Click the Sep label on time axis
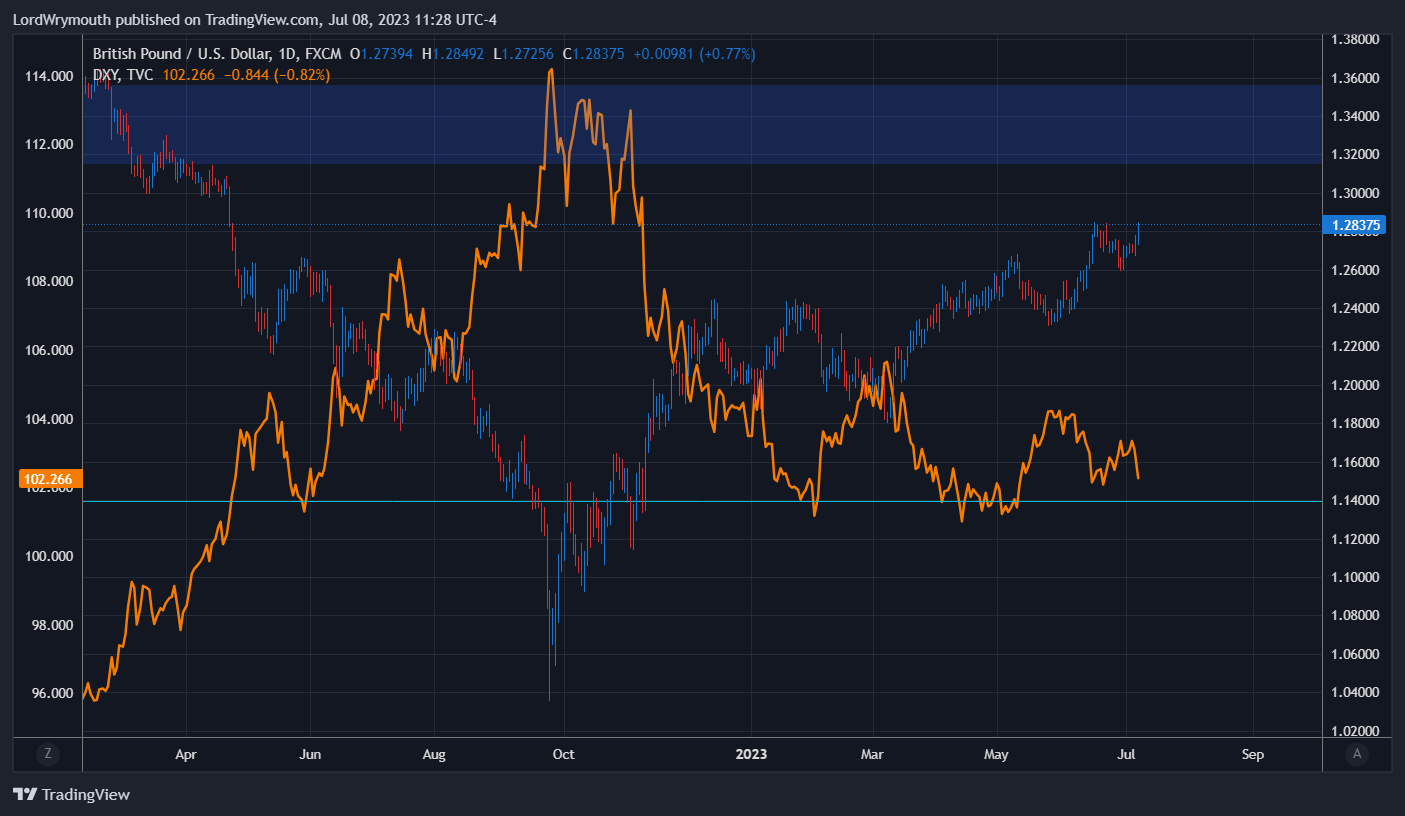 pyautogui.click(x=1252, y=755)
